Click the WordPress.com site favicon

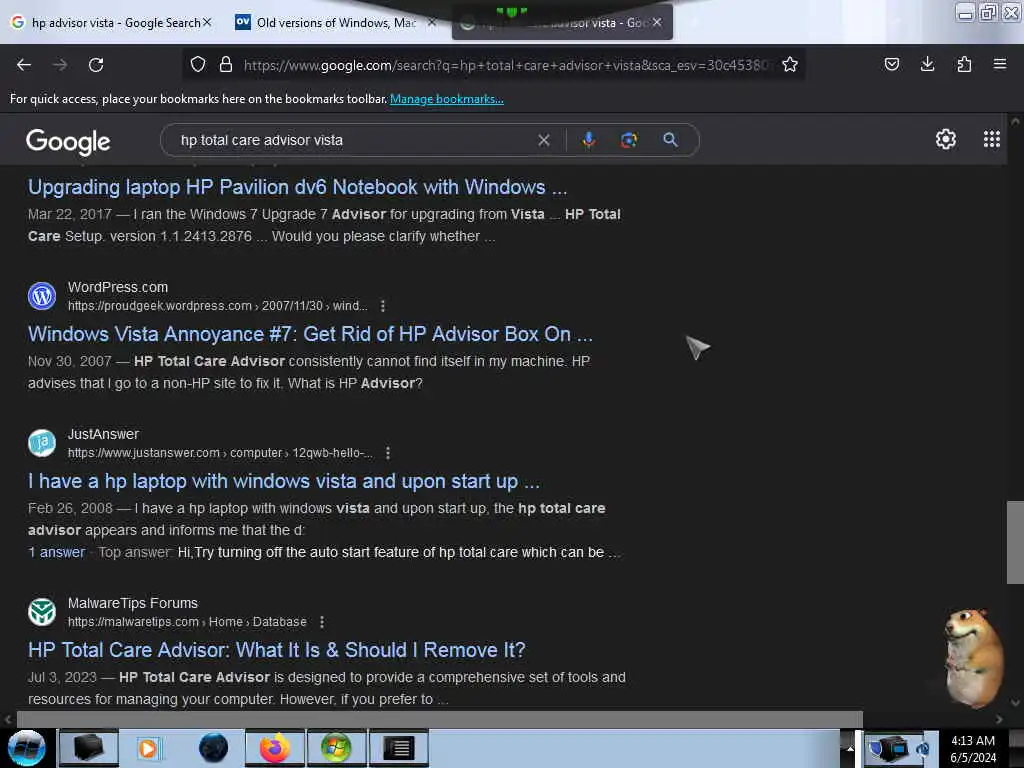[x=42, y=296]
